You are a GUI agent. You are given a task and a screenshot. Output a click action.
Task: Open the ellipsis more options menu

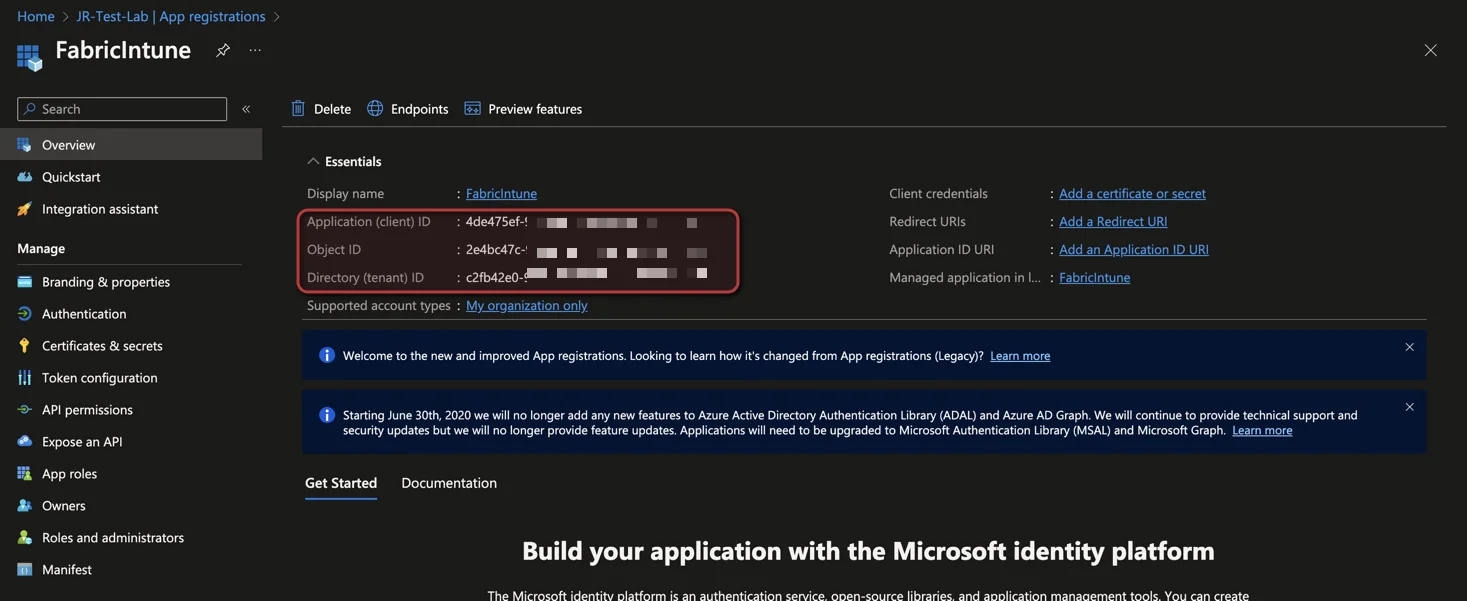[255, 50]
